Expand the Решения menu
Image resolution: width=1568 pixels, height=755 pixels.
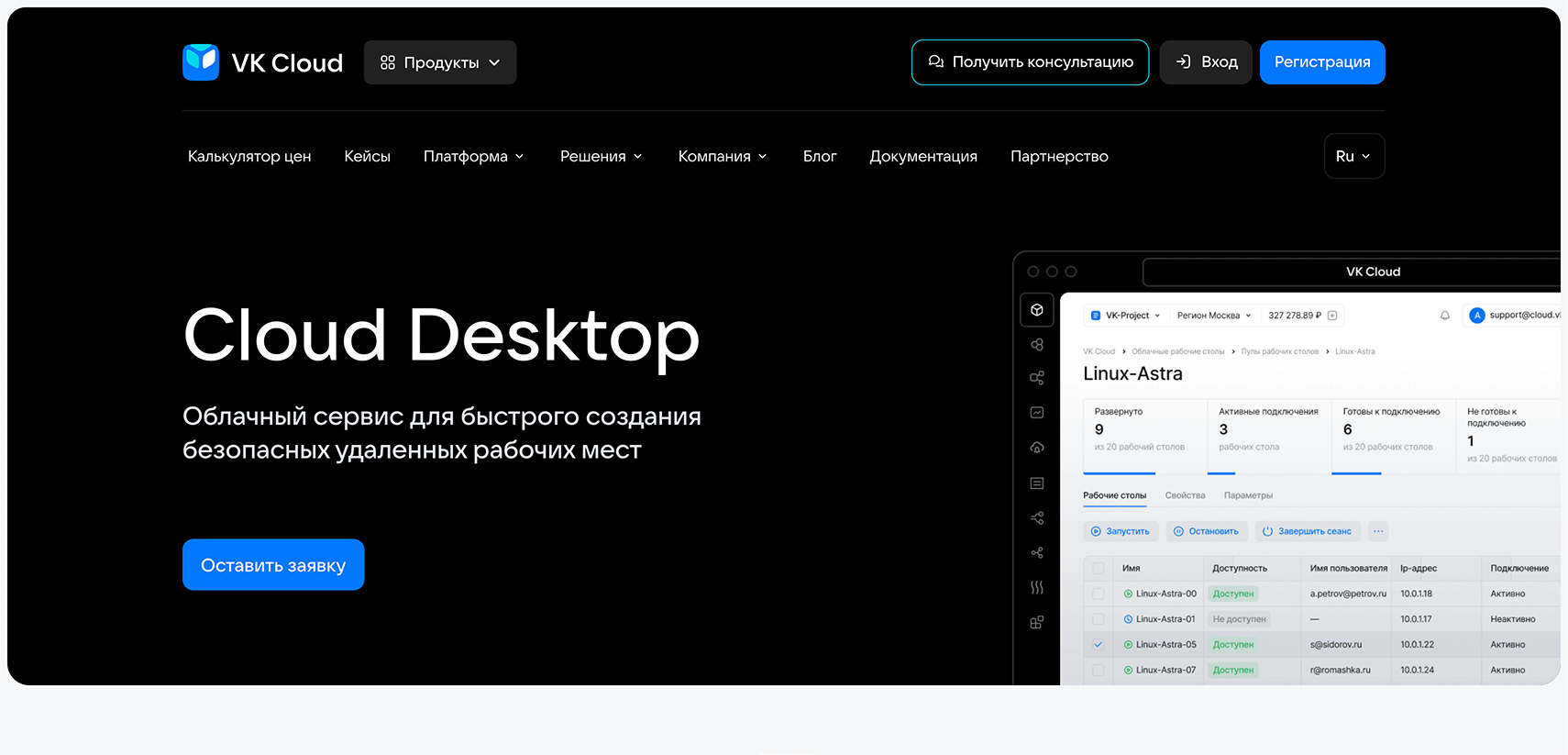[602, 157]
